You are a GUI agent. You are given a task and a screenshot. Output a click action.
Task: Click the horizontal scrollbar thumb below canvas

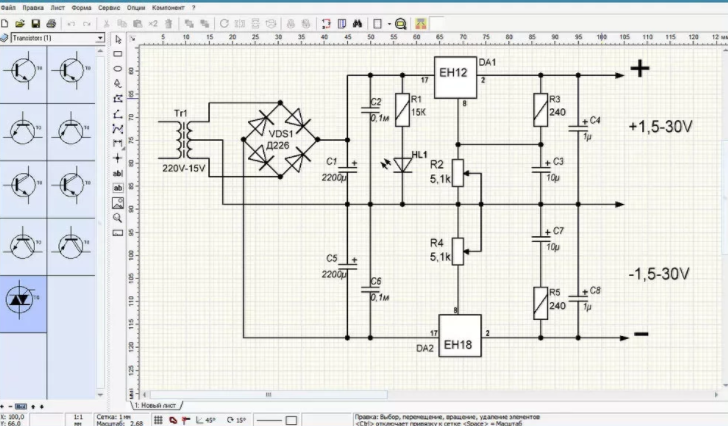click(x=267, y=394)
